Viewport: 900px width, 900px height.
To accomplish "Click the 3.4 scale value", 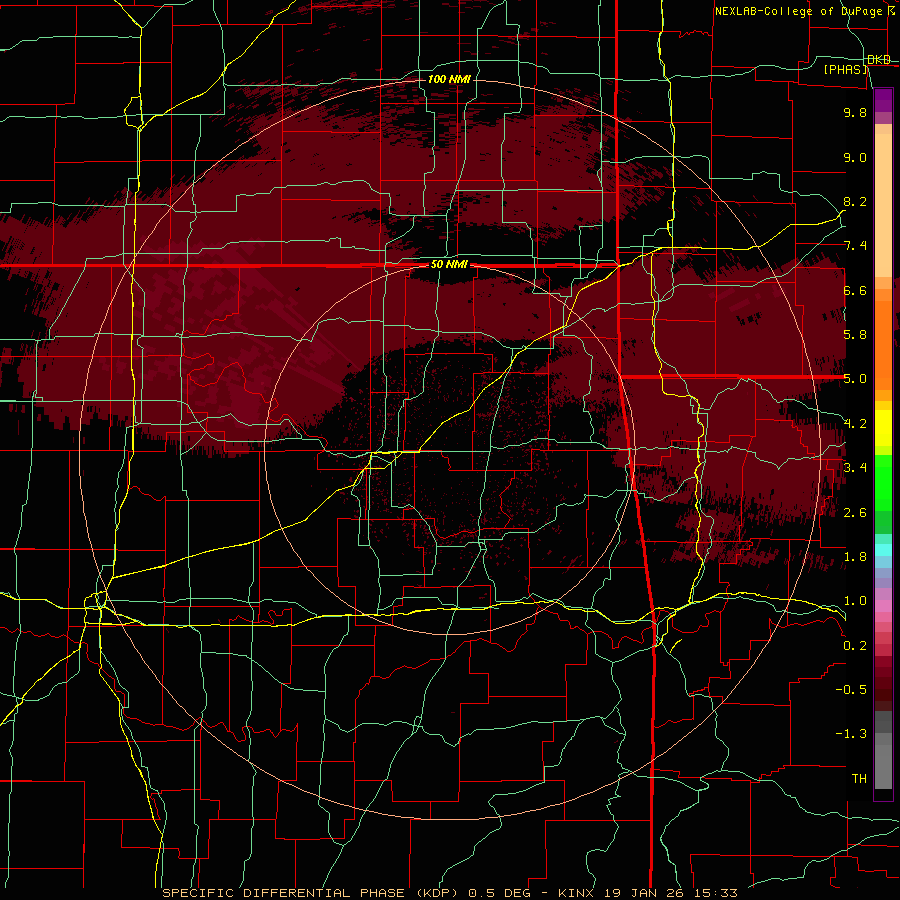I will point(855,468).
